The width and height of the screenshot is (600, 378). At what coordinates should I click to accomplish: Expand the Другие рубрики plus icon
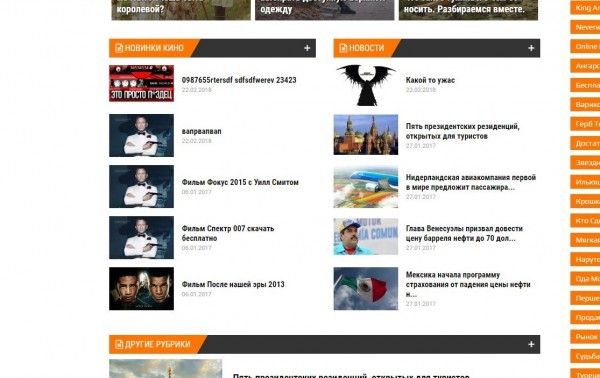coord(531,344)
